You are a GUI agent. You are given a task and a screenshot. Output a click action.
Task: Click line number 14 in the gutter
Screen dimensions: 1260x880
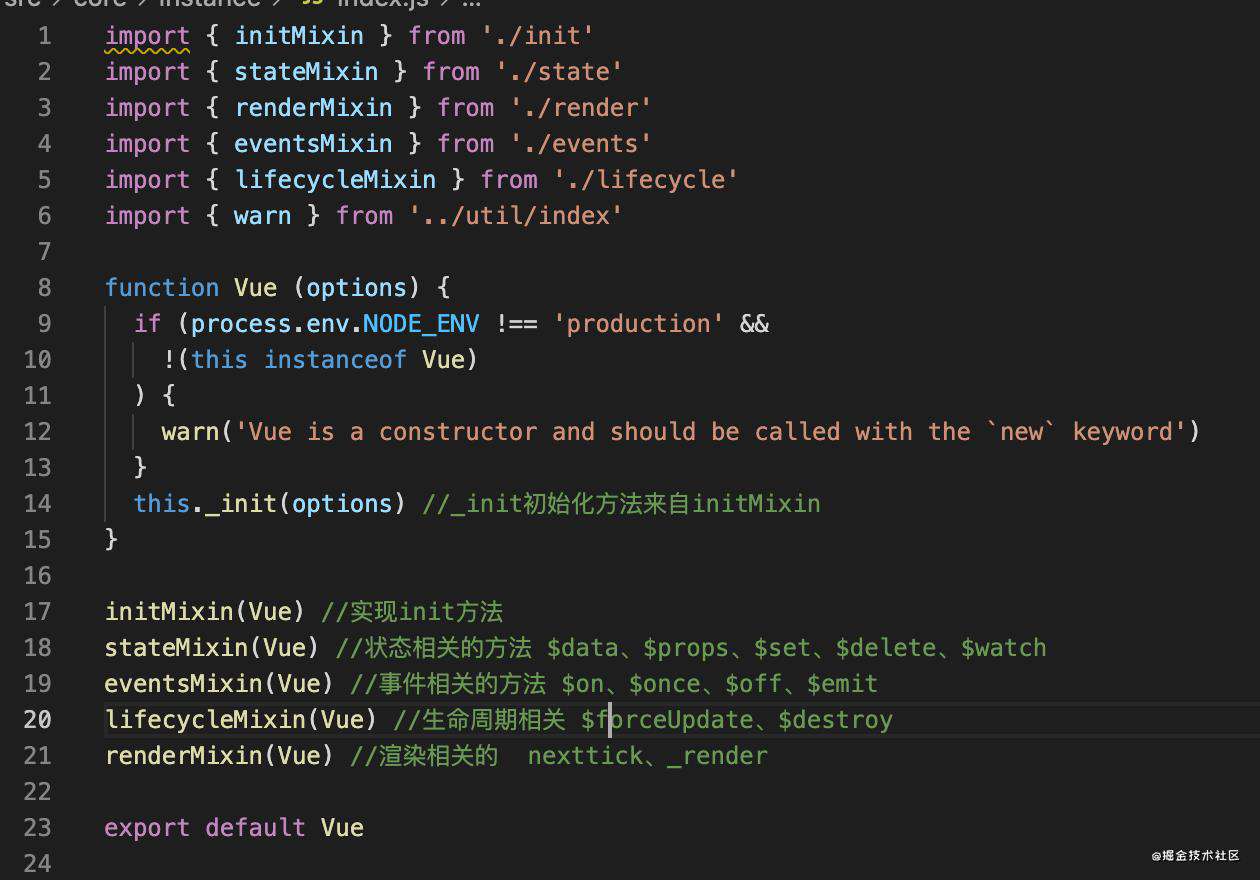coord(37,504)
